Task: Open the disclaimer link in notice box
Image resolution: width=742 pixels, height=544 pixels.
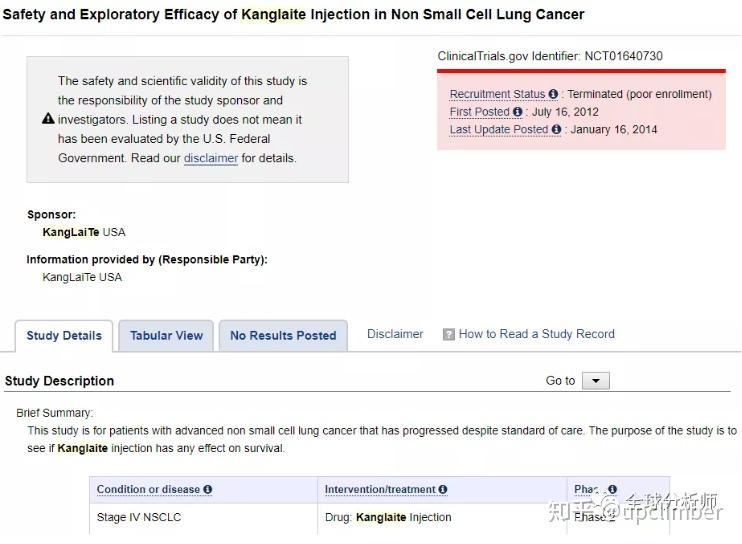Action: coord(211,158)
